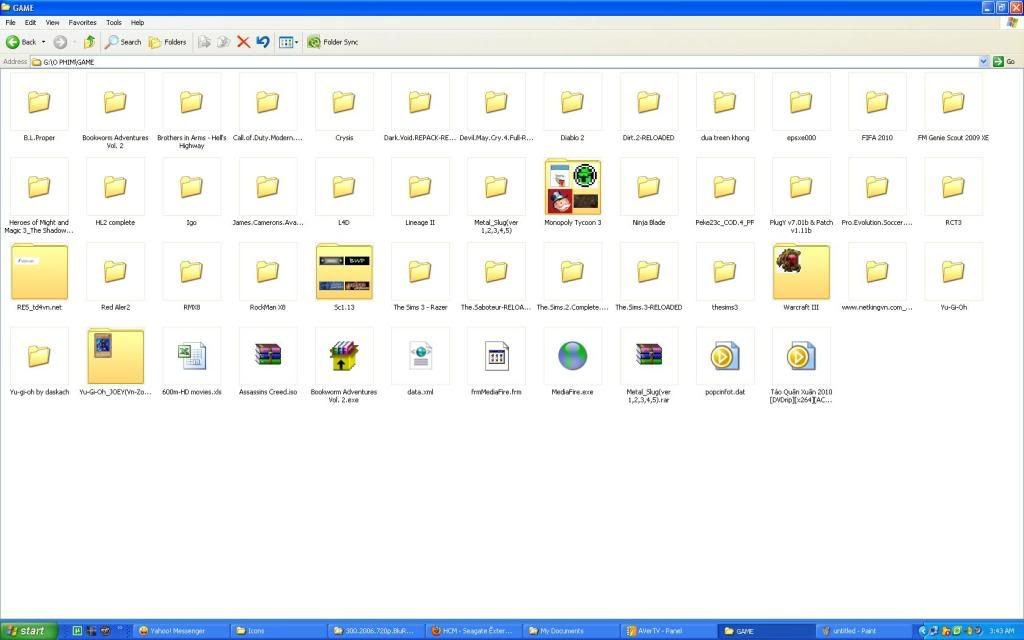This screenshot has width=1024, height=640.
Task: Select the 600m-HD movies.xls Excel file
Action: click(x=191, y=362)
